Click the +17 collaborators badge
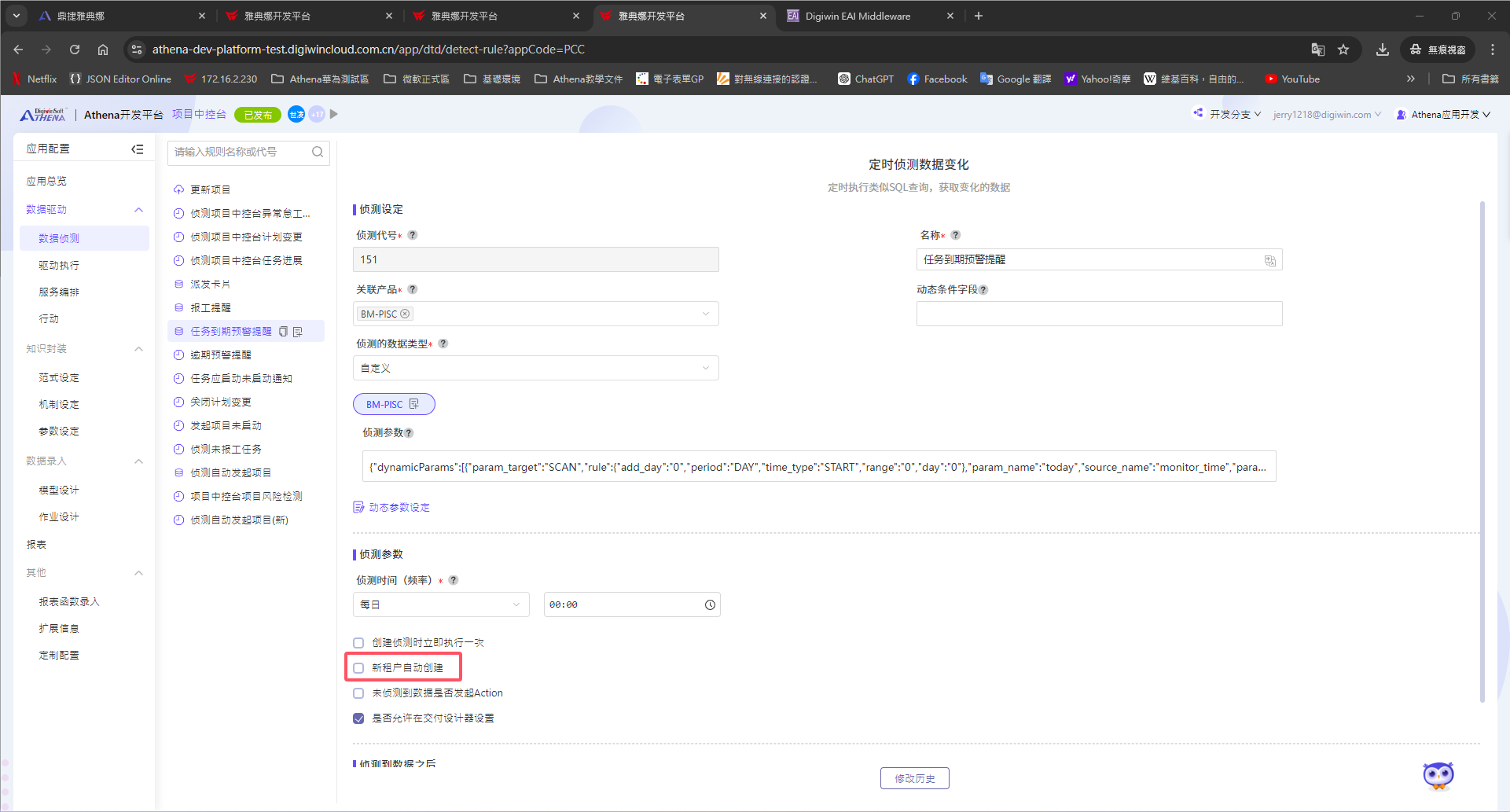Viewport: 1510px width, 812px height. pyautogui.click(x=317, y=115)
